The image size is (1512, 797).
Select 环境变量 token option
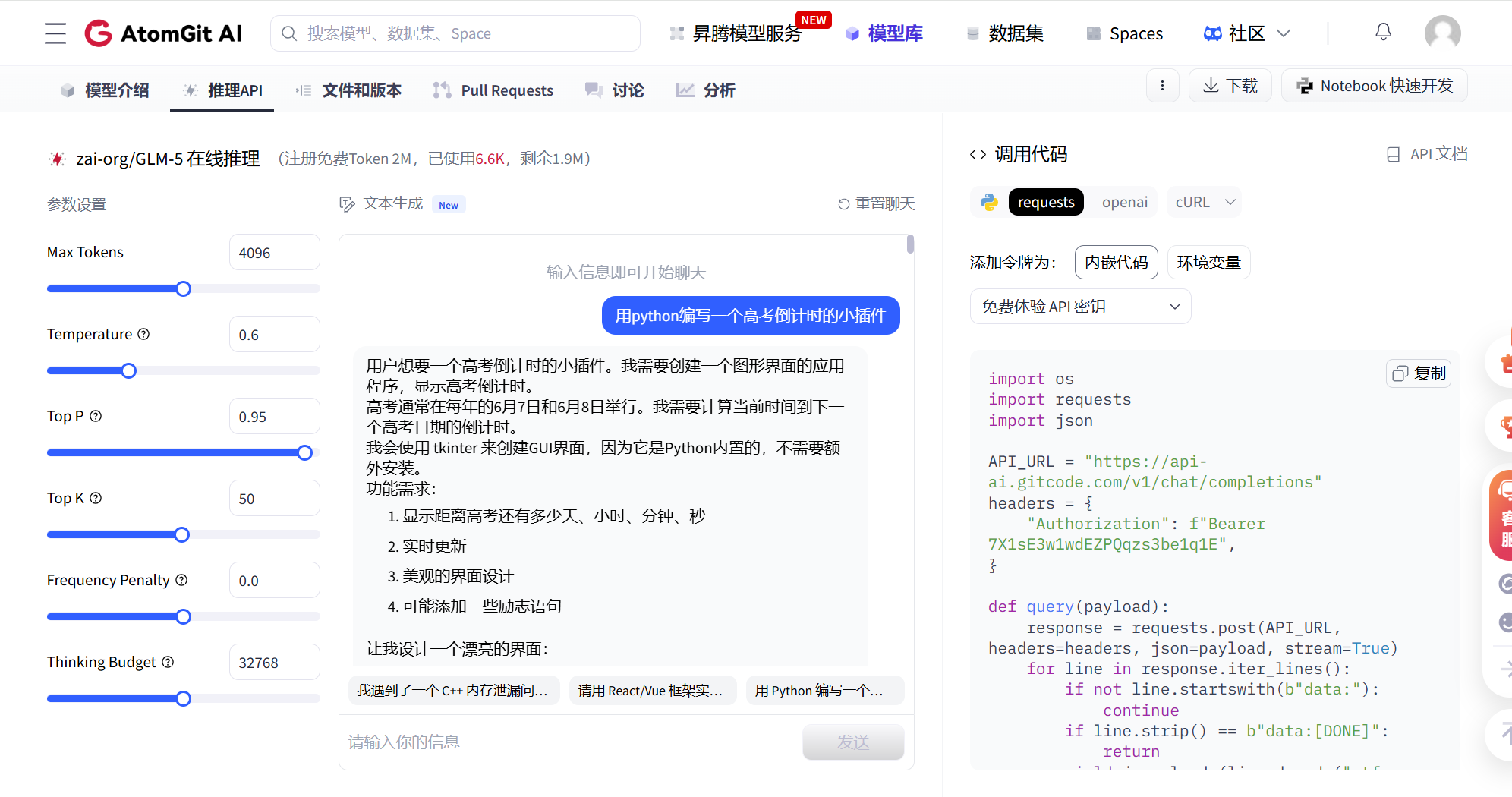pos(1209,262)
